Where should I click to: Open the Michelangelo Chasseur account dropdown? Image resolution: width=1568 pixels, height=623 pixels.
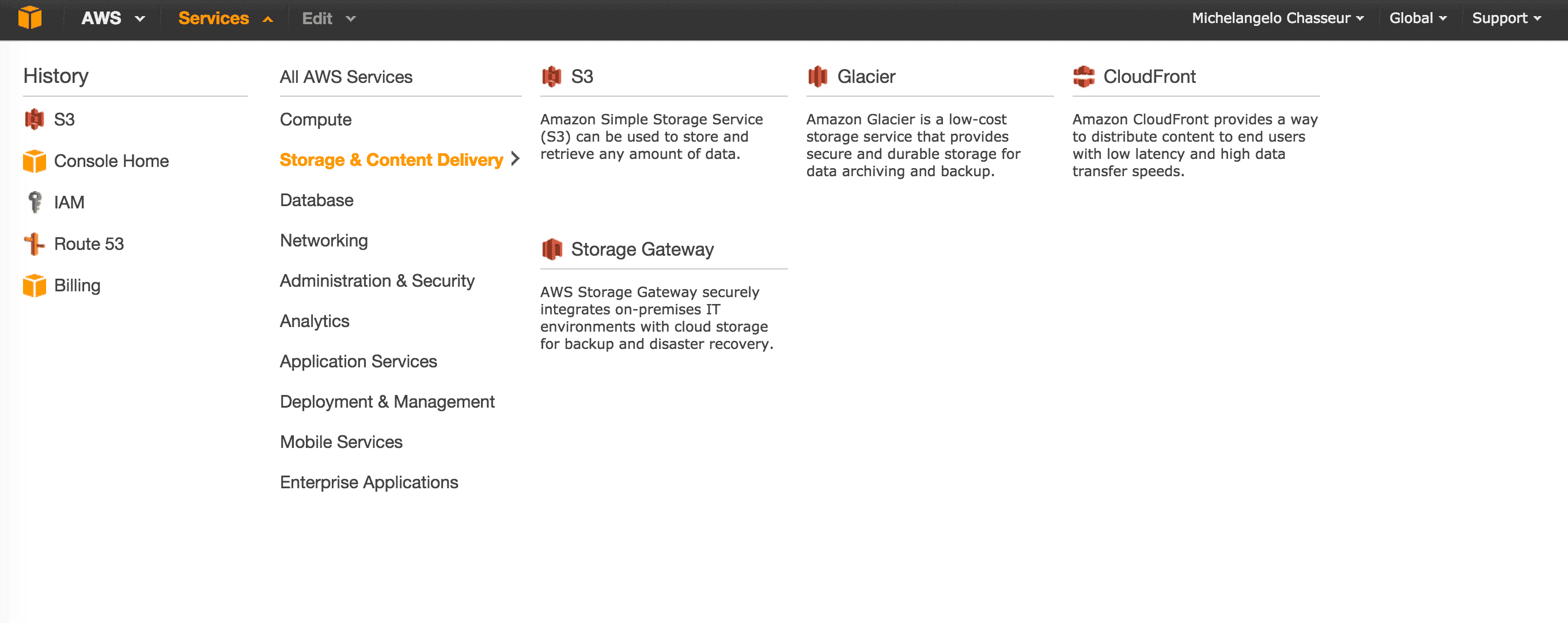point(1277,18)
